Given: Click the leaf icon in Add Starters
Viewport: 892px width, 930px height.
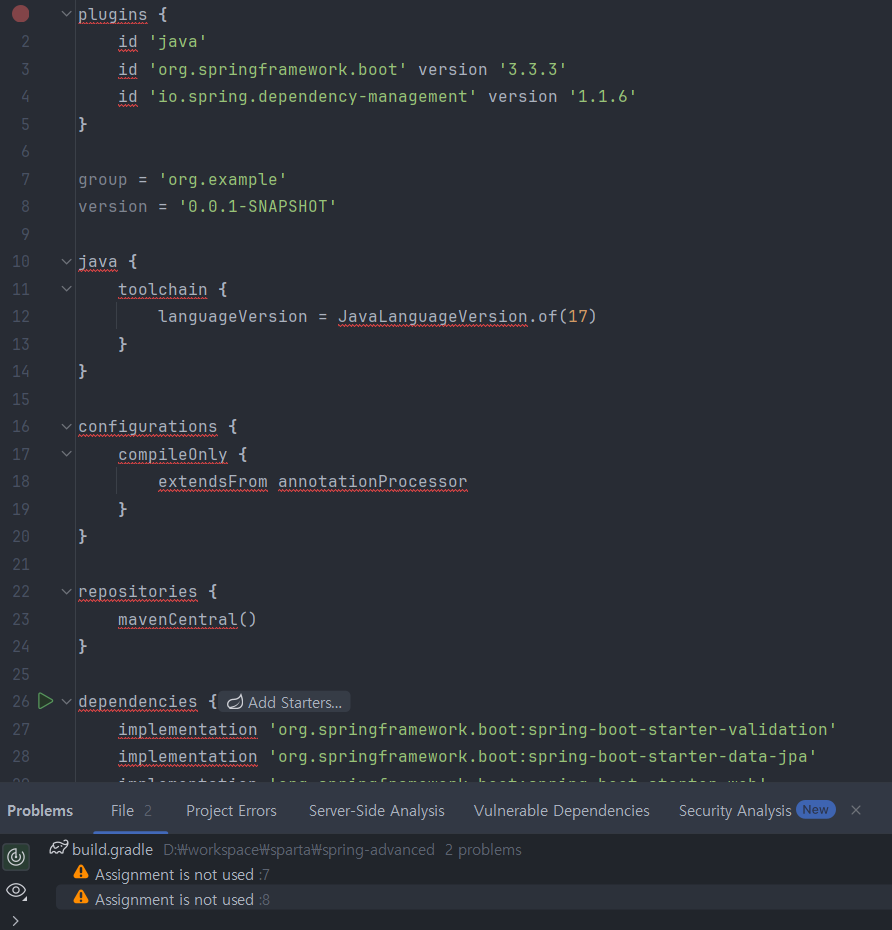Looking at the screenshot, I should point(235,702).
